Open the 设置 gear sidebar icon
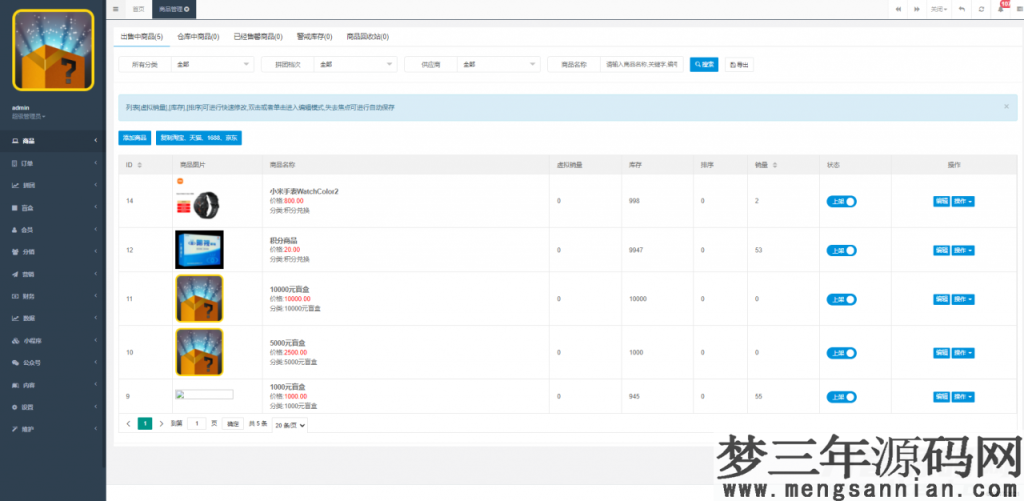 tap(15, 407)
